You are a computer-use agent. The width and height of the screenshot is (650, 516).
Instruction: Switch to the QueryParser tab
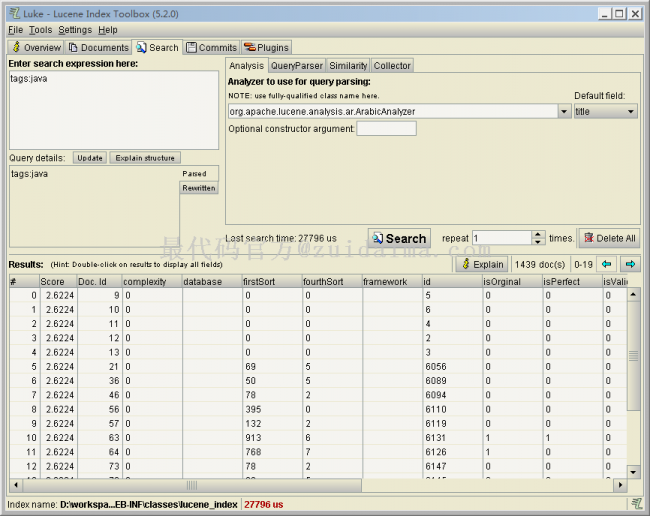coord(297,66)
